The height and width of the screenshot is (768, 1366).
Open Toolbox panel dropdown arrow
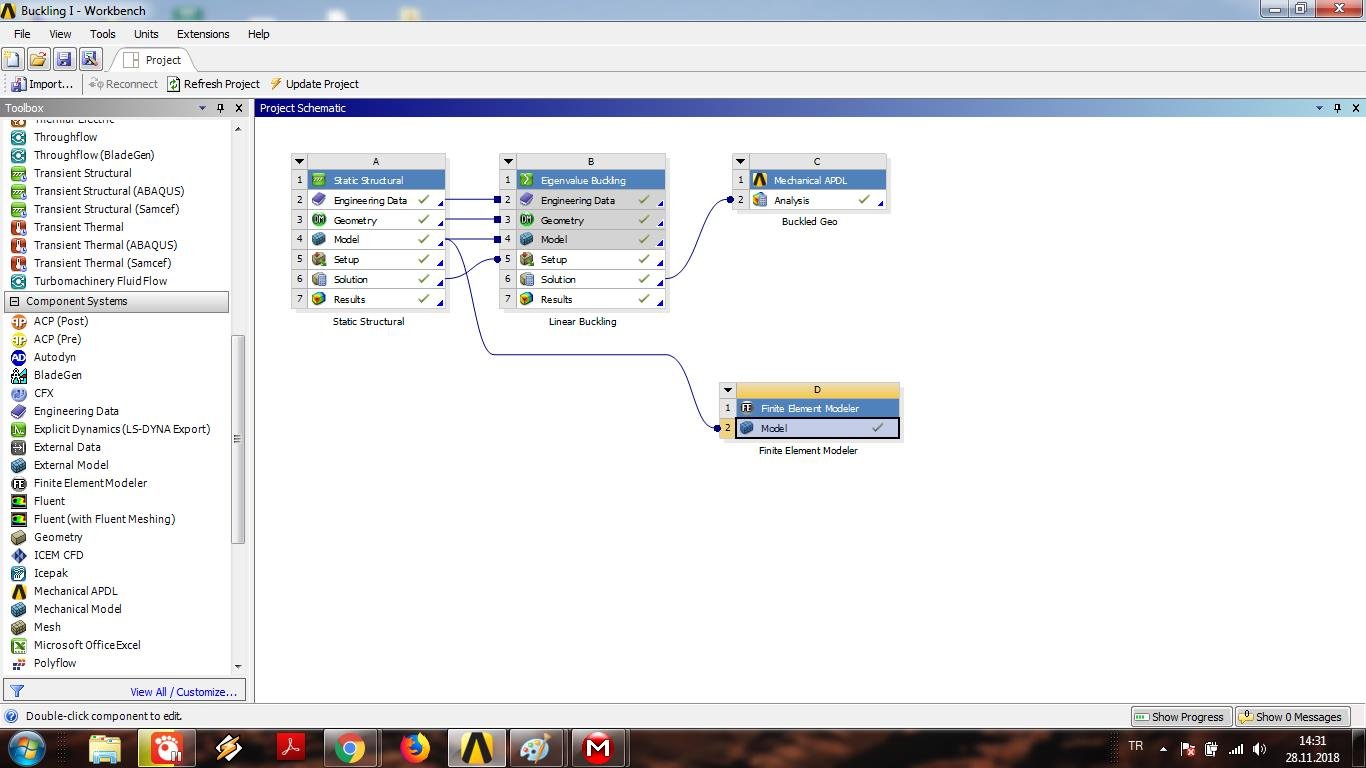(202, 108)
